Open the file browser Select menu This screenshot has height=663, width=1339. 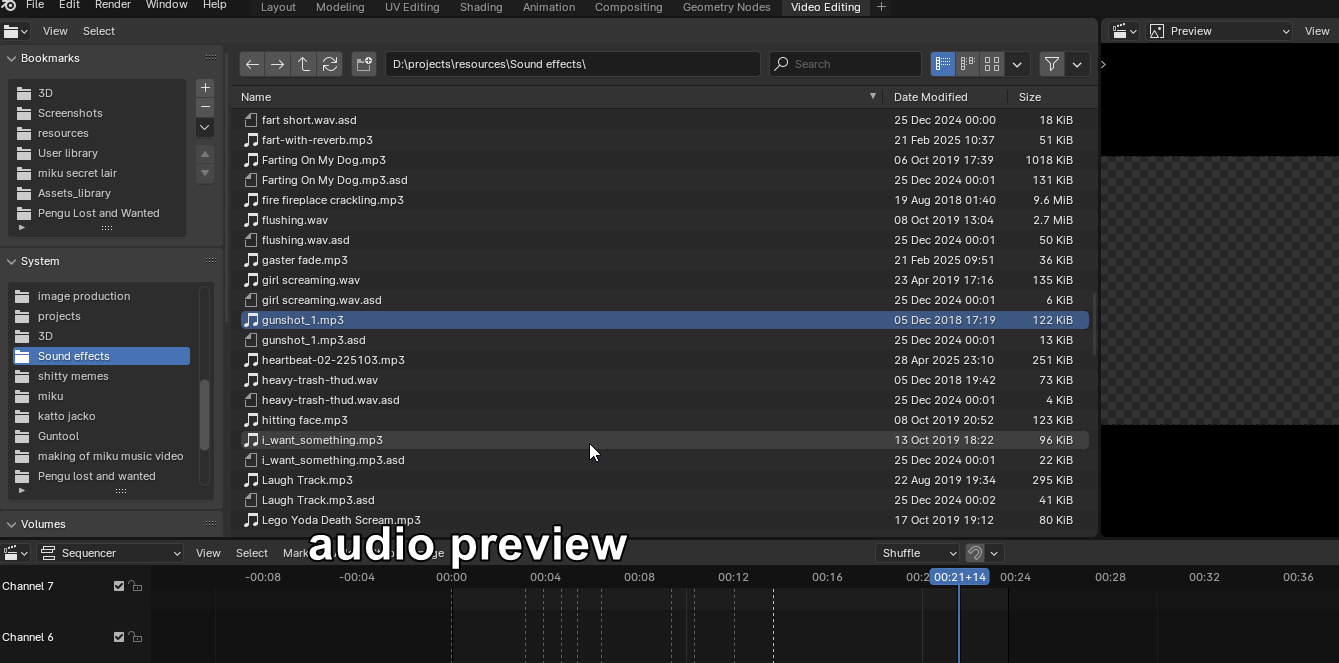coord(99,31)
